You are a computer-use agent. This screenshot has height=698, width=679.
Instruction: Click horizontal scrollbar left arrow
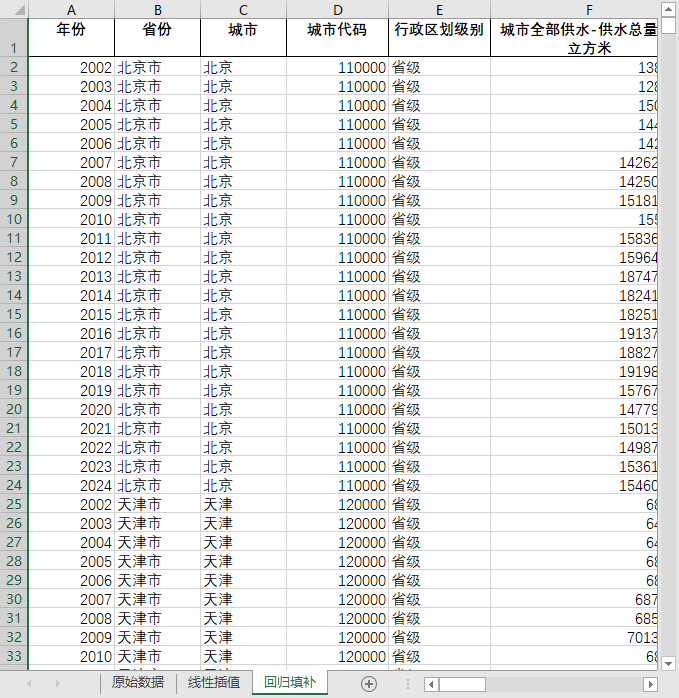click(x=431, y=684)
